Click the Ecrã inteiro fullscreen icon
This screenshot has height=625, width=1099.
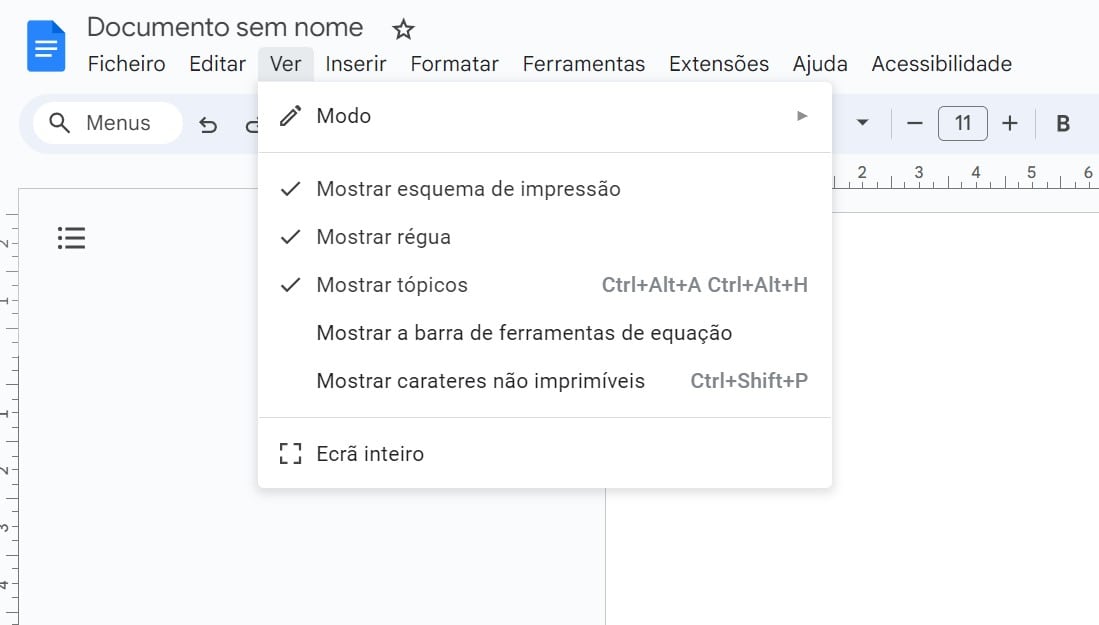[290, 454]
